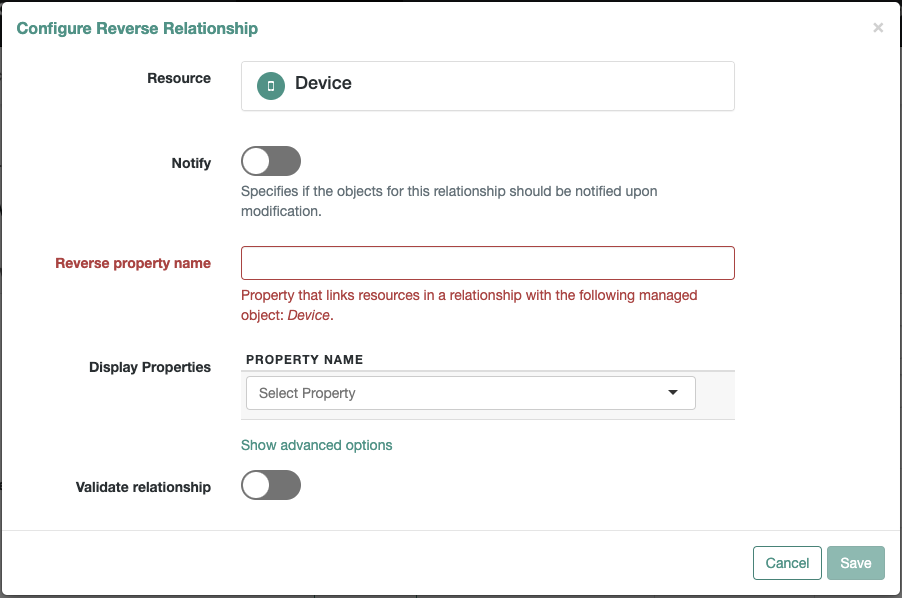This screenshot has height=598, width=902.
Task: Click the Configure Reverse Relationship title
Action: click(137, 28)
